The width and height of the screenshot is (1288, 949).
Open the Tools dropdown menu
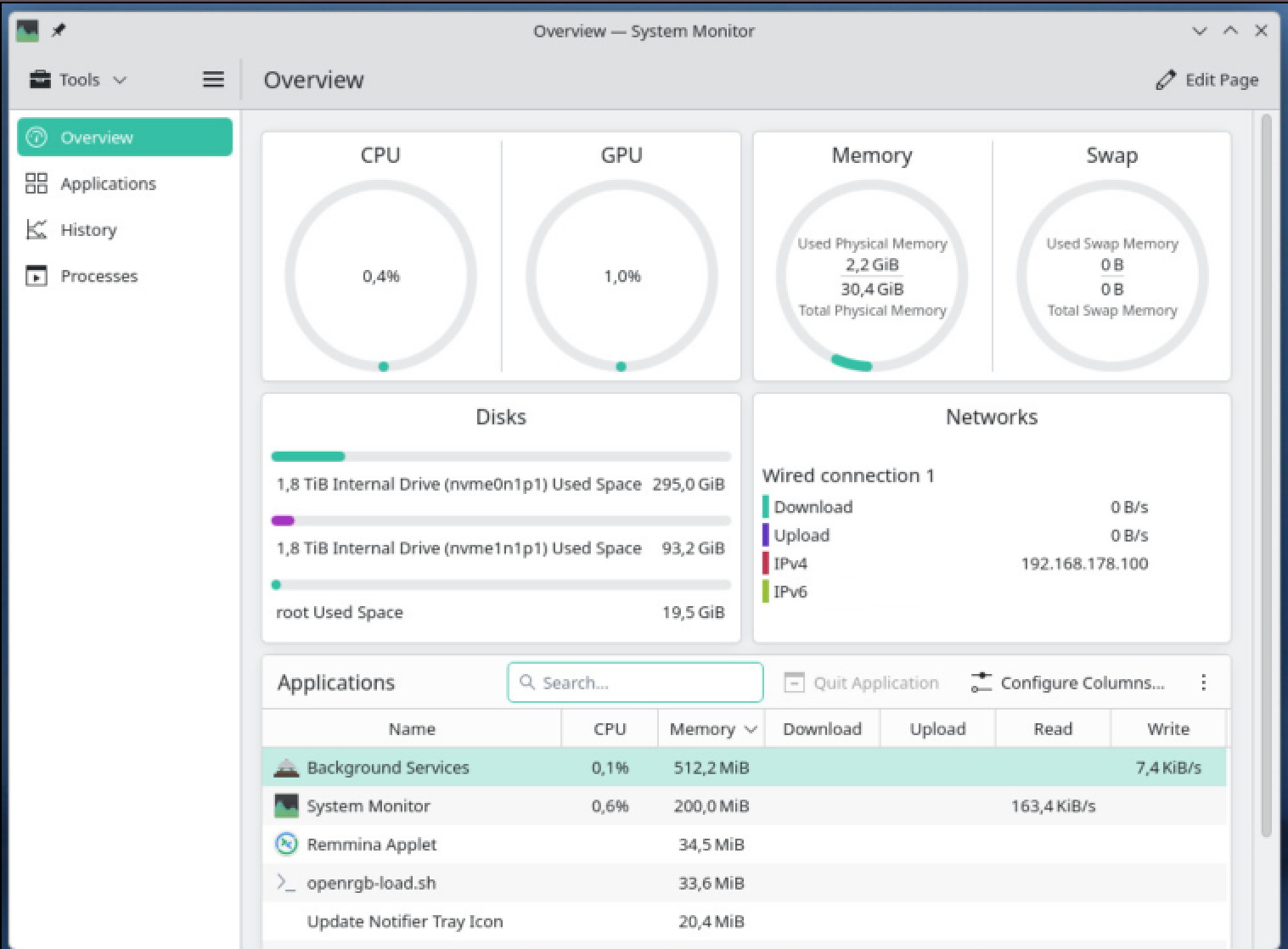(77, 80)
